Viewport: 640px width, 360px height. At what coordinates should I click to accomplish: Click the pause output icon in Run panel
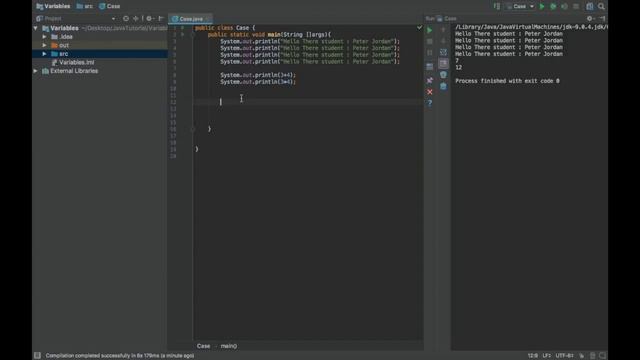click(x=429, y=53)
